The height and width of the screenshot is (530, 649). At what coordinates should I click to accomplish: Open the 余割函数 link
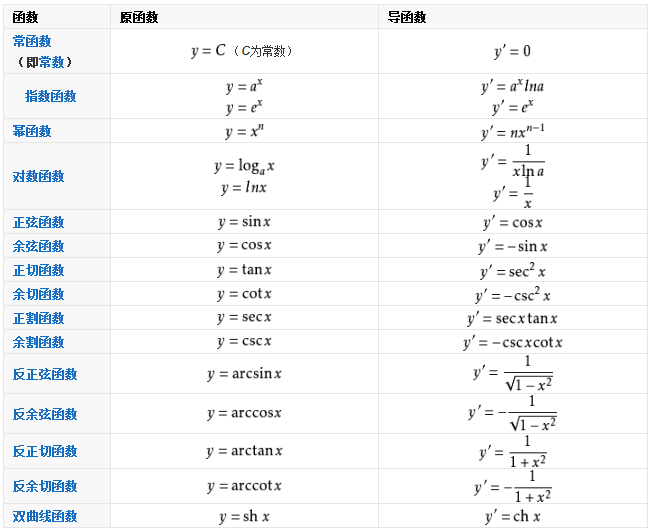38,342
